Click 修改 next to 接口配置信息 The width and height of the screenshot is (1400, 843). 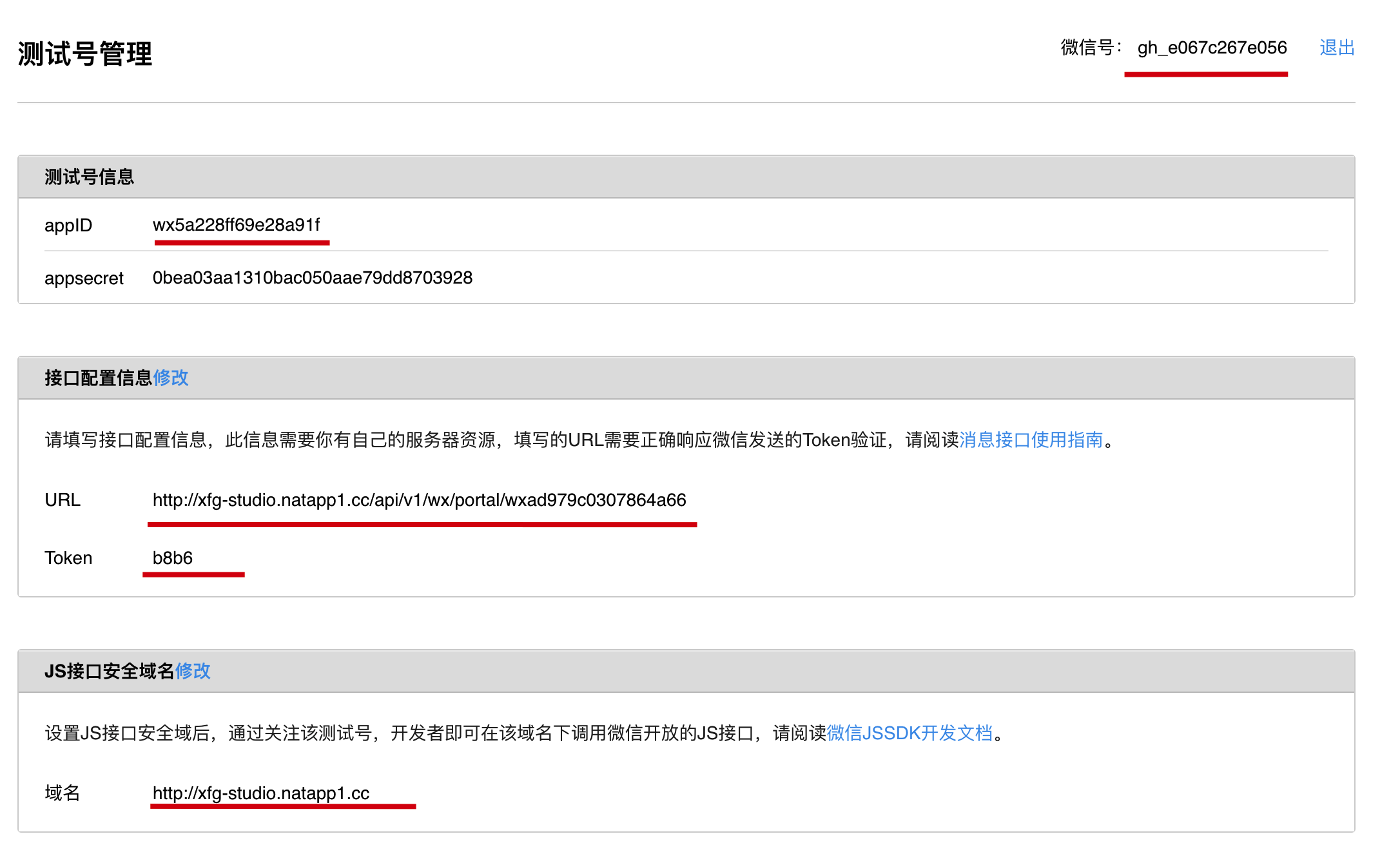[171, 378]
